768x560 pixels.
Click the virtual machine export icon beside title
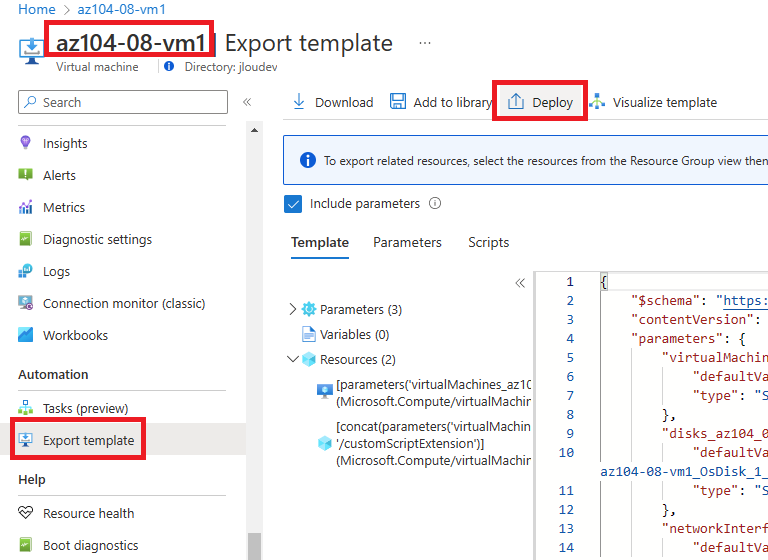(31, 50)
